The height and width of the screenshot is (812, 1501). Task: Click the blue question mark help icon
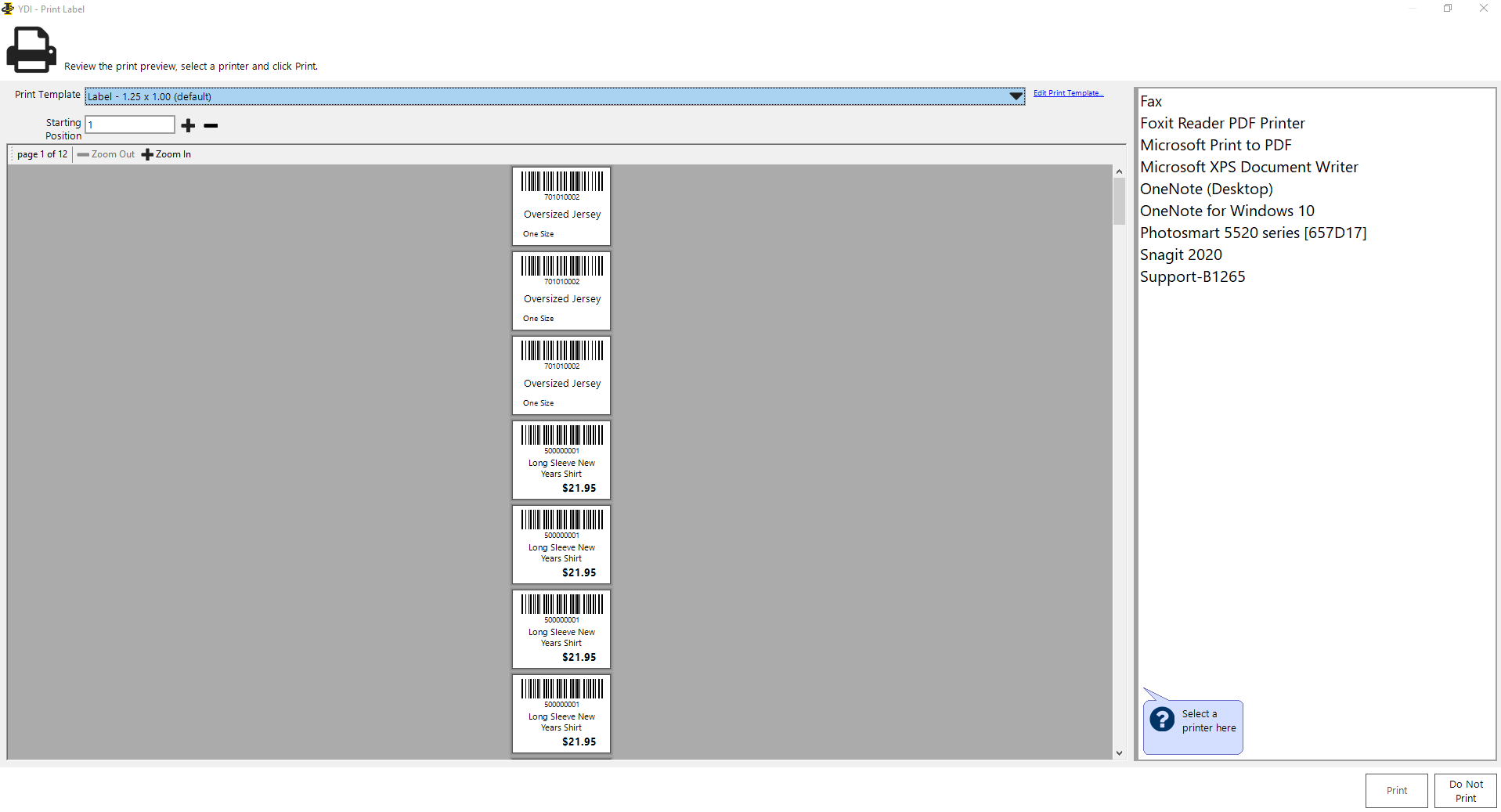(1162, 719)
